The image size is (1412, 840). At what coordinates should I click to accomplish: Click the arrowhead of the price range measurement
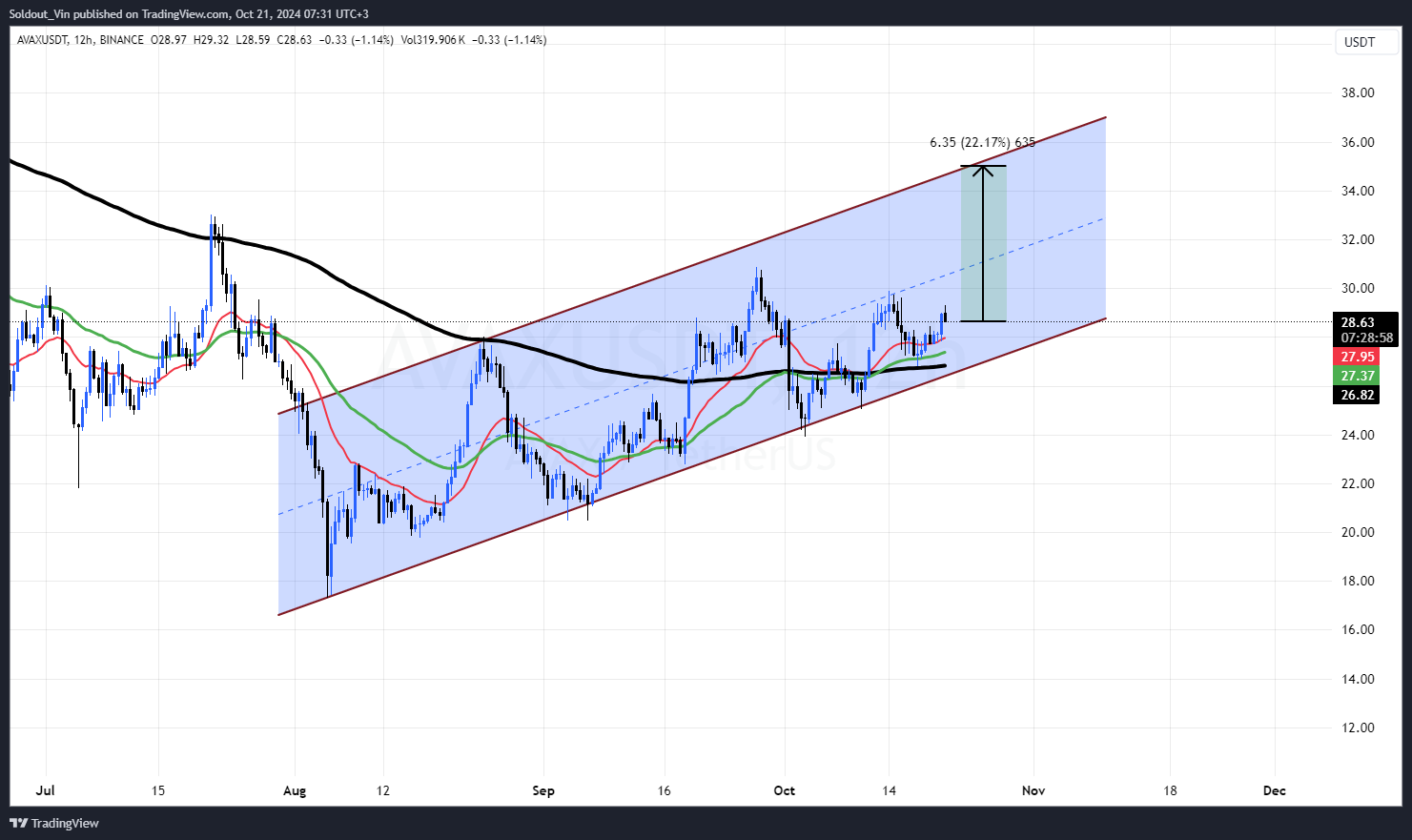983,171
